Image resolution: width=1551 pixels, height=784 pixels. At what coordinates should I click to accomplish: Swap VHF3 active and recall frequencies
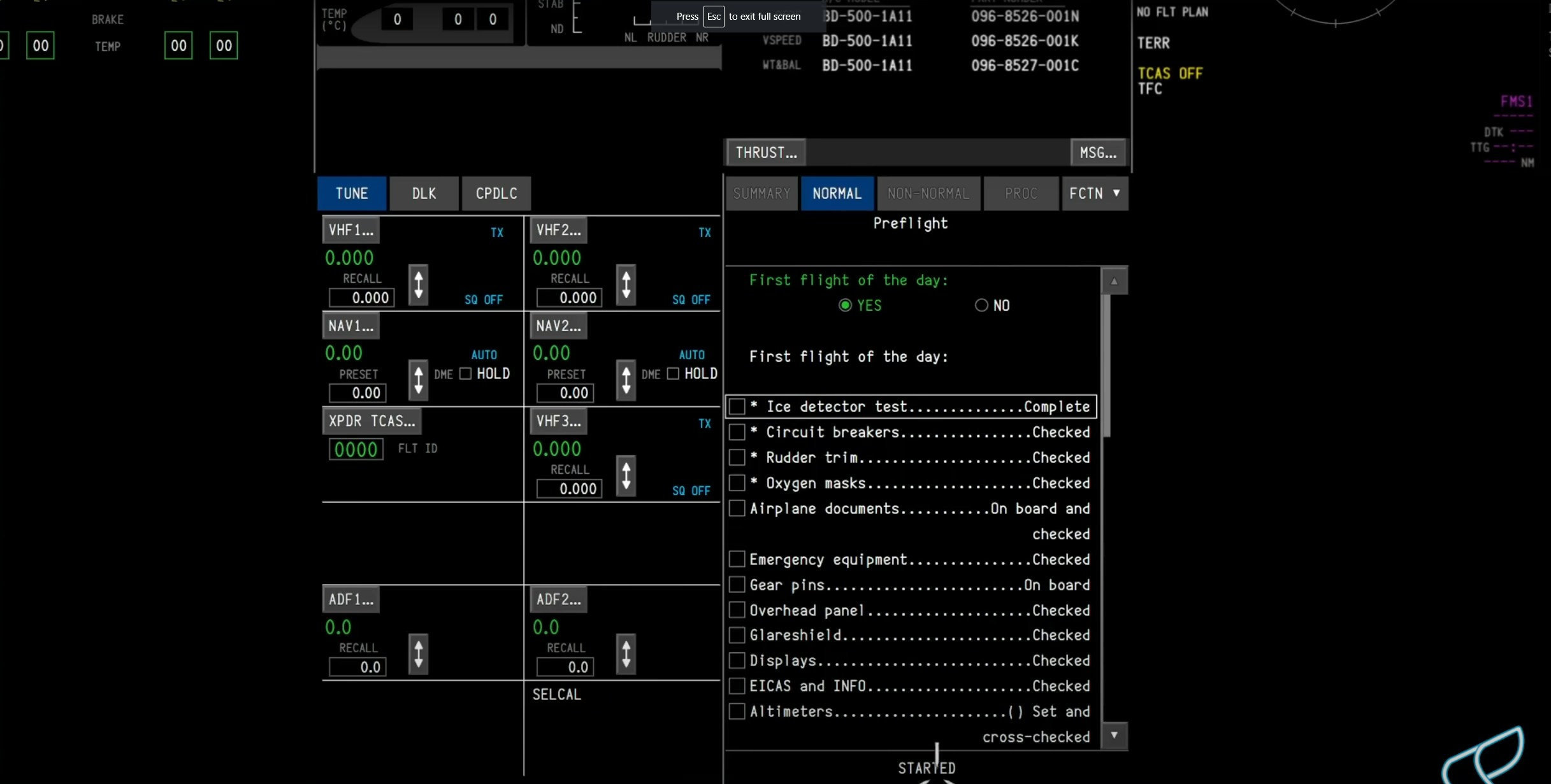coord(626,475)
